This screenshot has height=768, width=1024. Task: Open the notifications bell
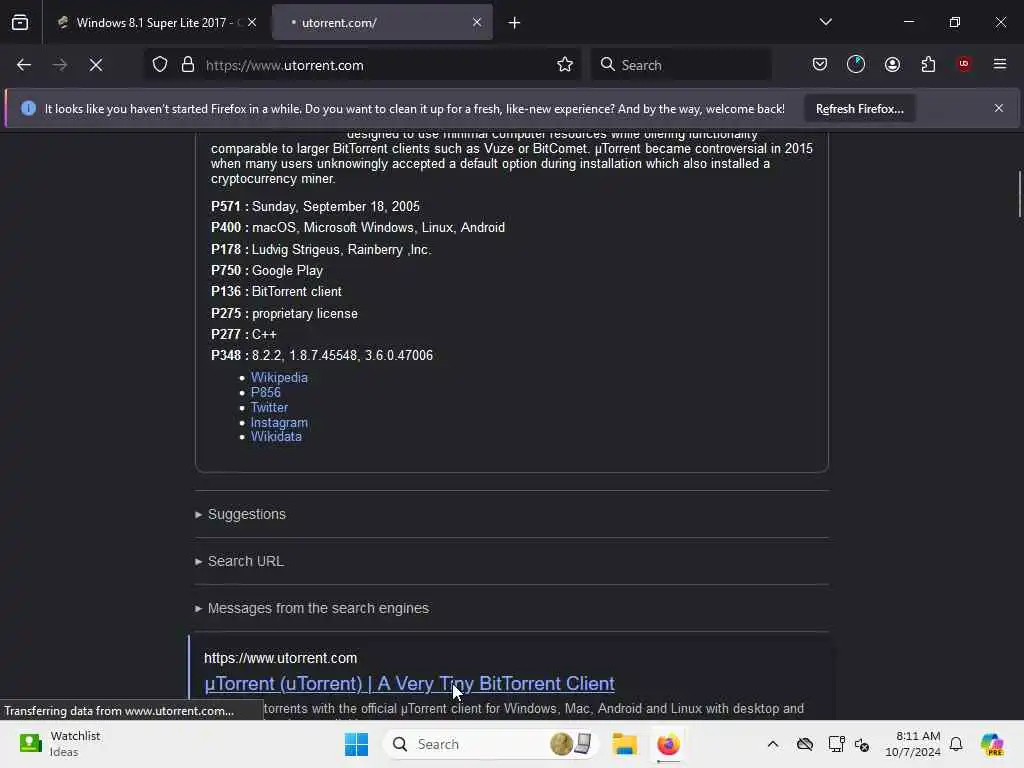click(956, 744)
